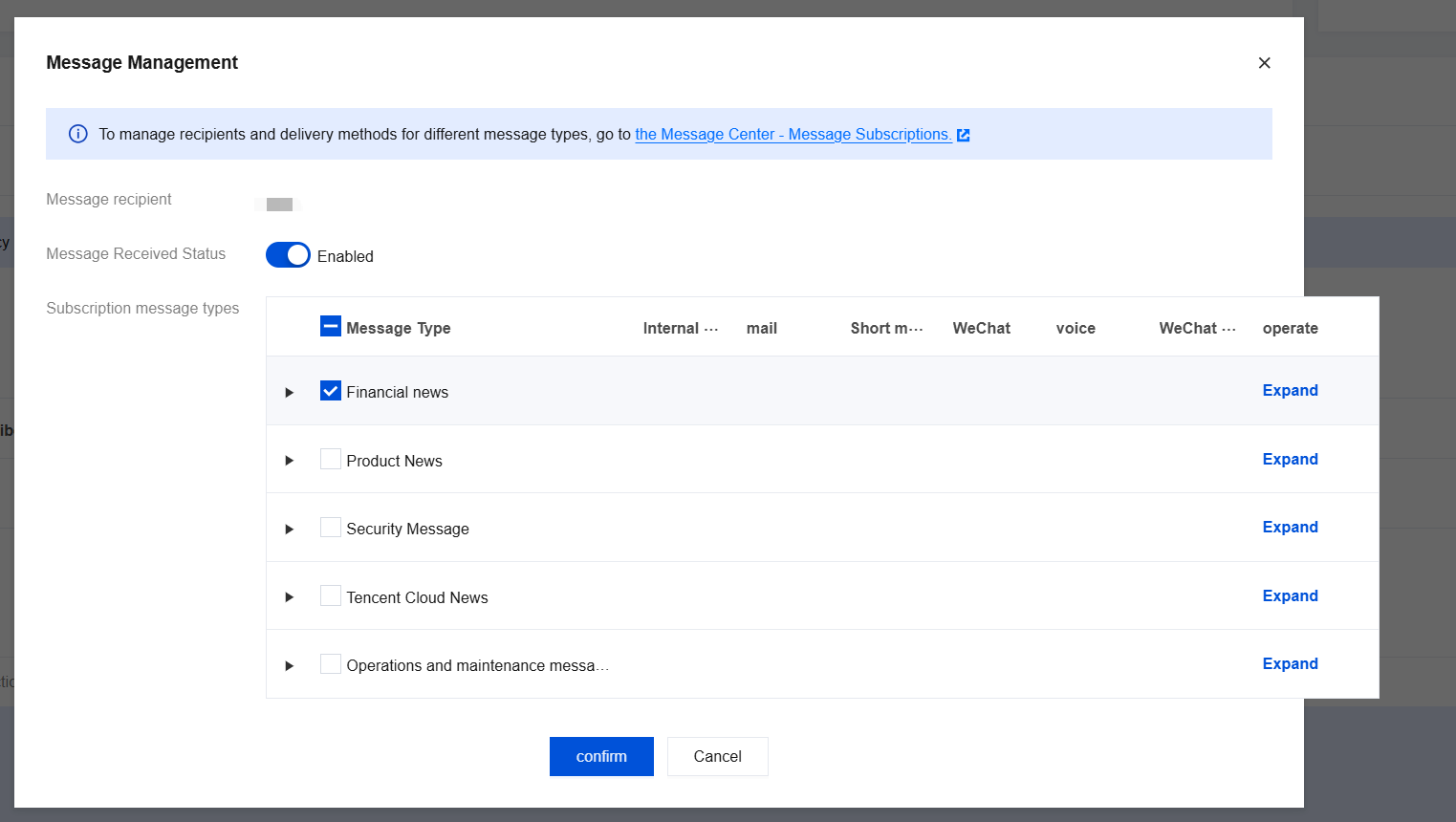Viewport: 1456px width, 822px height.
Task: Enable the Security Message checkbox
Action: coord(331,528)
